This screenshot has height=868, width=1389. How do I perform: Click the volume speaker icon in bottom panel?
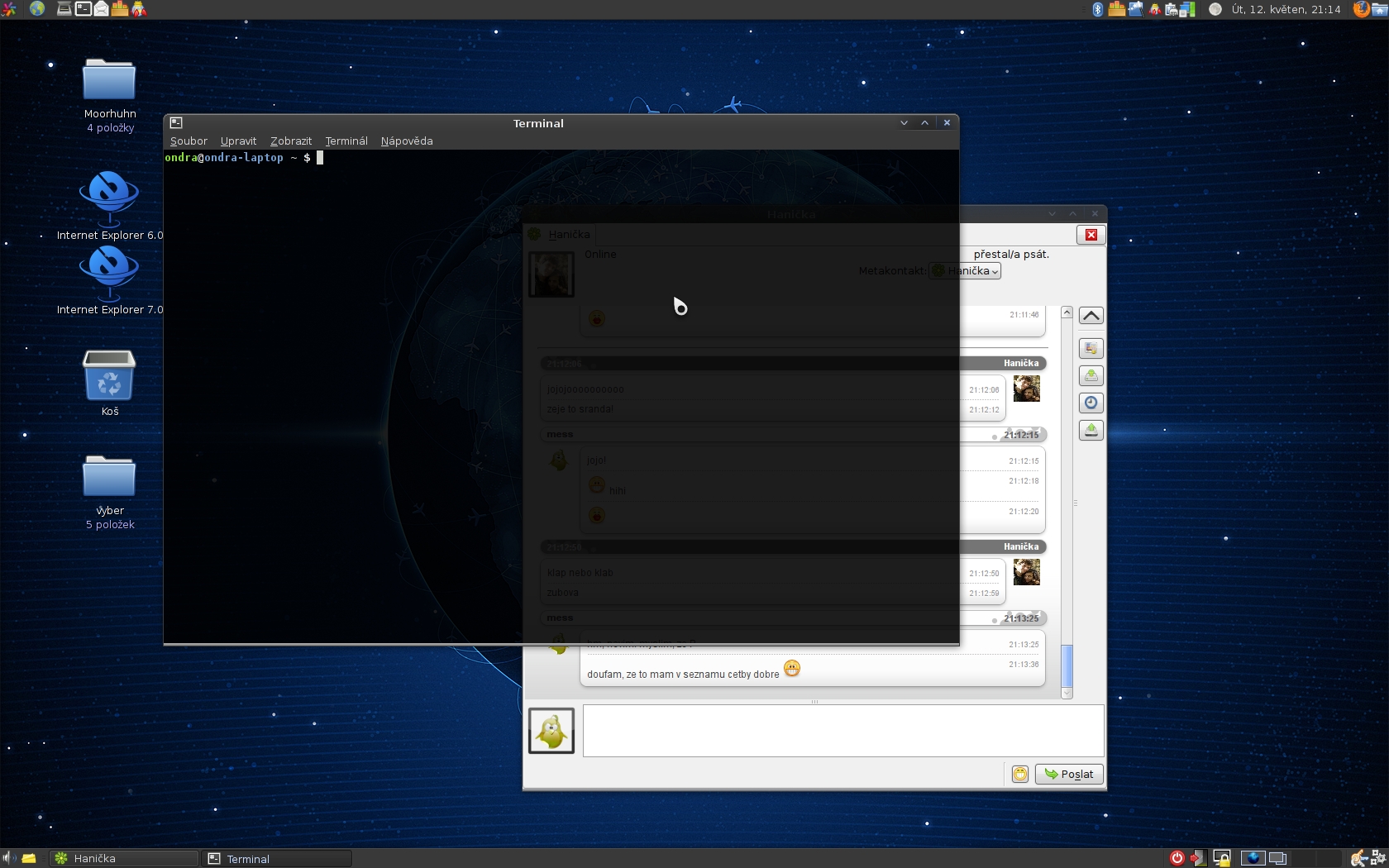(x=7, y=858)
